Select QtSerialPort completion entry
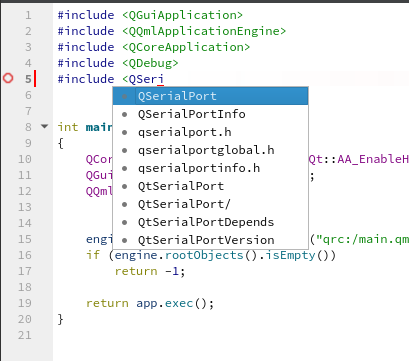Image resolution: width=409 pixels, height=361 pixels. 210,186
